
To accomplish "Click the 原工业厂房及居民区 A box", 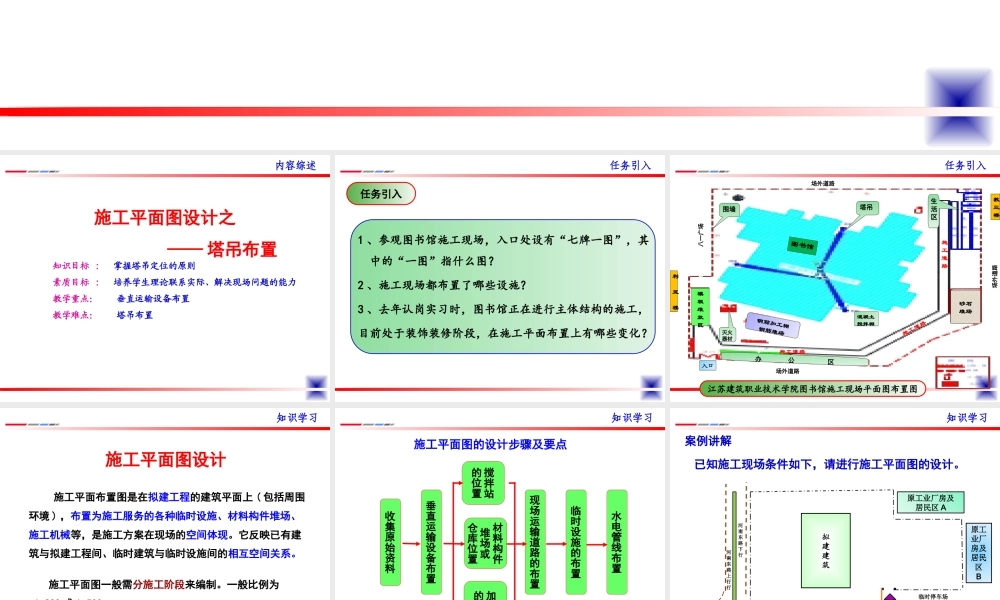I will point(930,502).
